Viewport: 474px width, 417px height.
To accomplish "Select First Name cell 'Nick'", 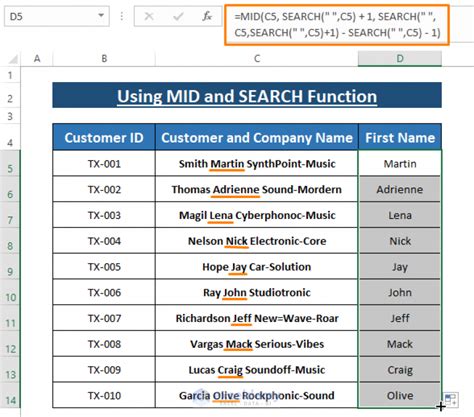I will click(400, 241).
